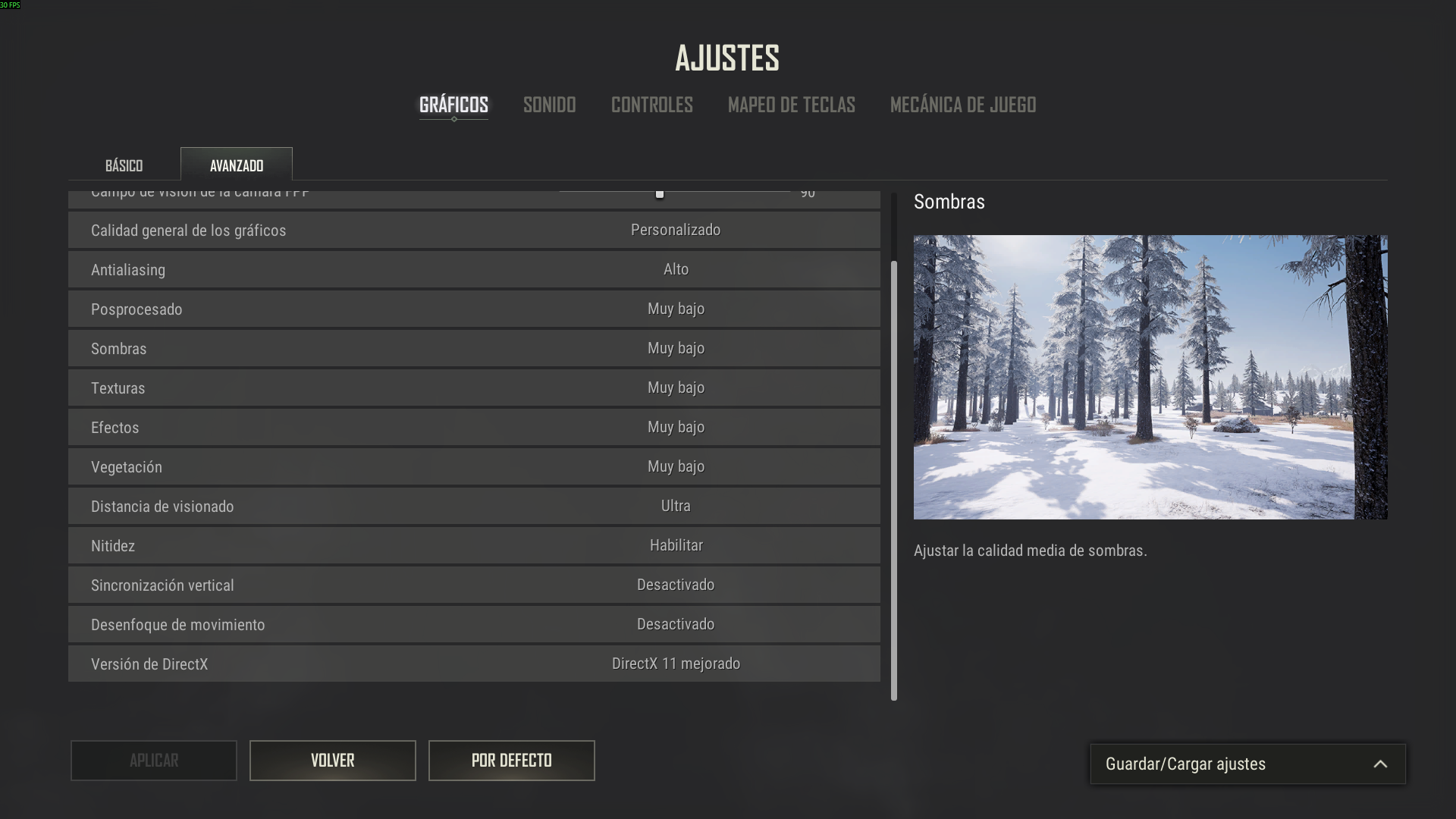Click the FPP camera field-of-view slider handle

660,194
